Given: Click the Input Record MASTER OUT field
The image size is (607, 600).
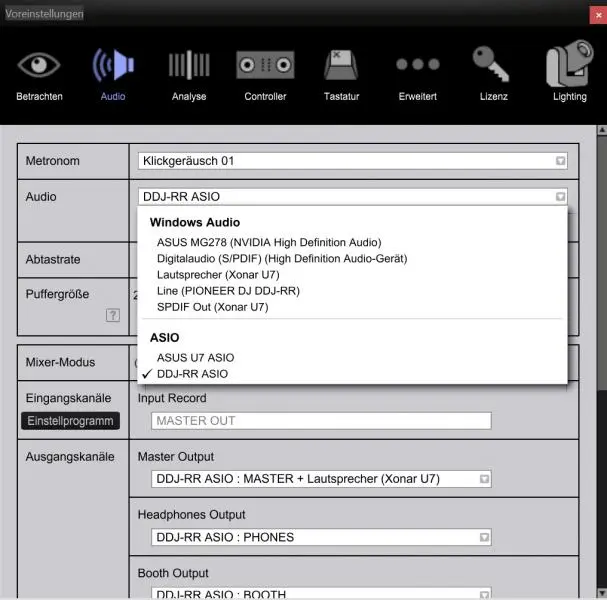Looking at the screenshot, I should pyautogui.click(x=321, y=421).
